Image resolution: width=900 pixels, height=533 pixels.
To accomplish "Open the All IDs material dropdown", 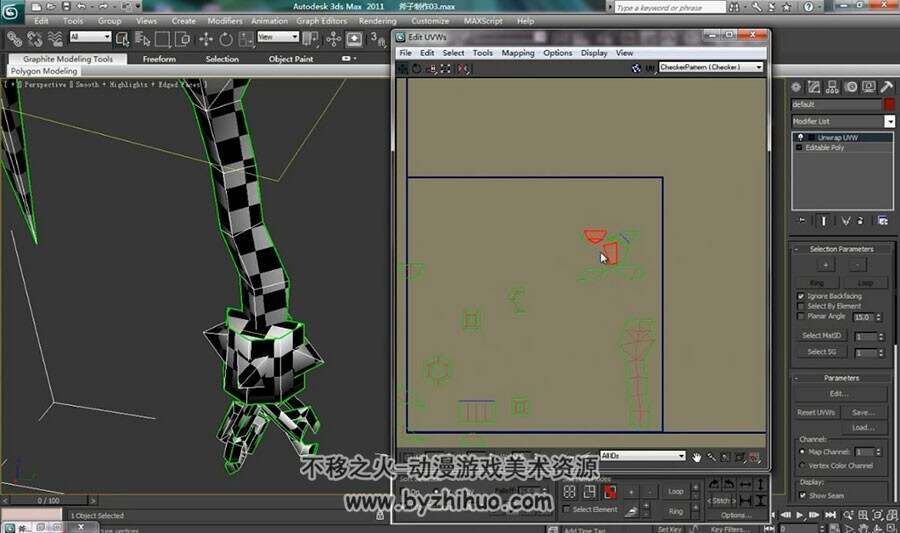I will [642, 456].
